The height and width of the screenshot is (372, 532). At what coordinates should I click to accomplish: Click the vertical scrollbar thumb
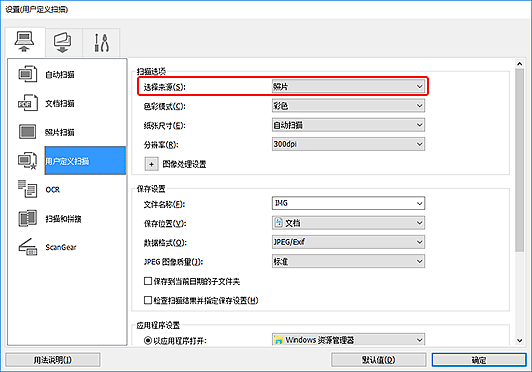click(x=519, y=160)
